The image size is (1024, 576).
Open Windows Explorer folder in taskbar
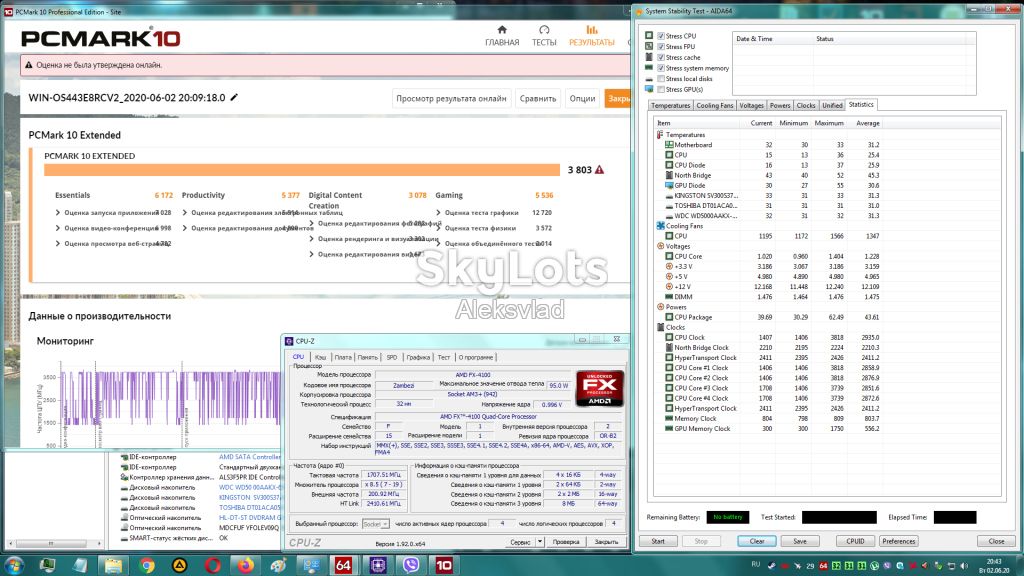(x=113, y=566)
